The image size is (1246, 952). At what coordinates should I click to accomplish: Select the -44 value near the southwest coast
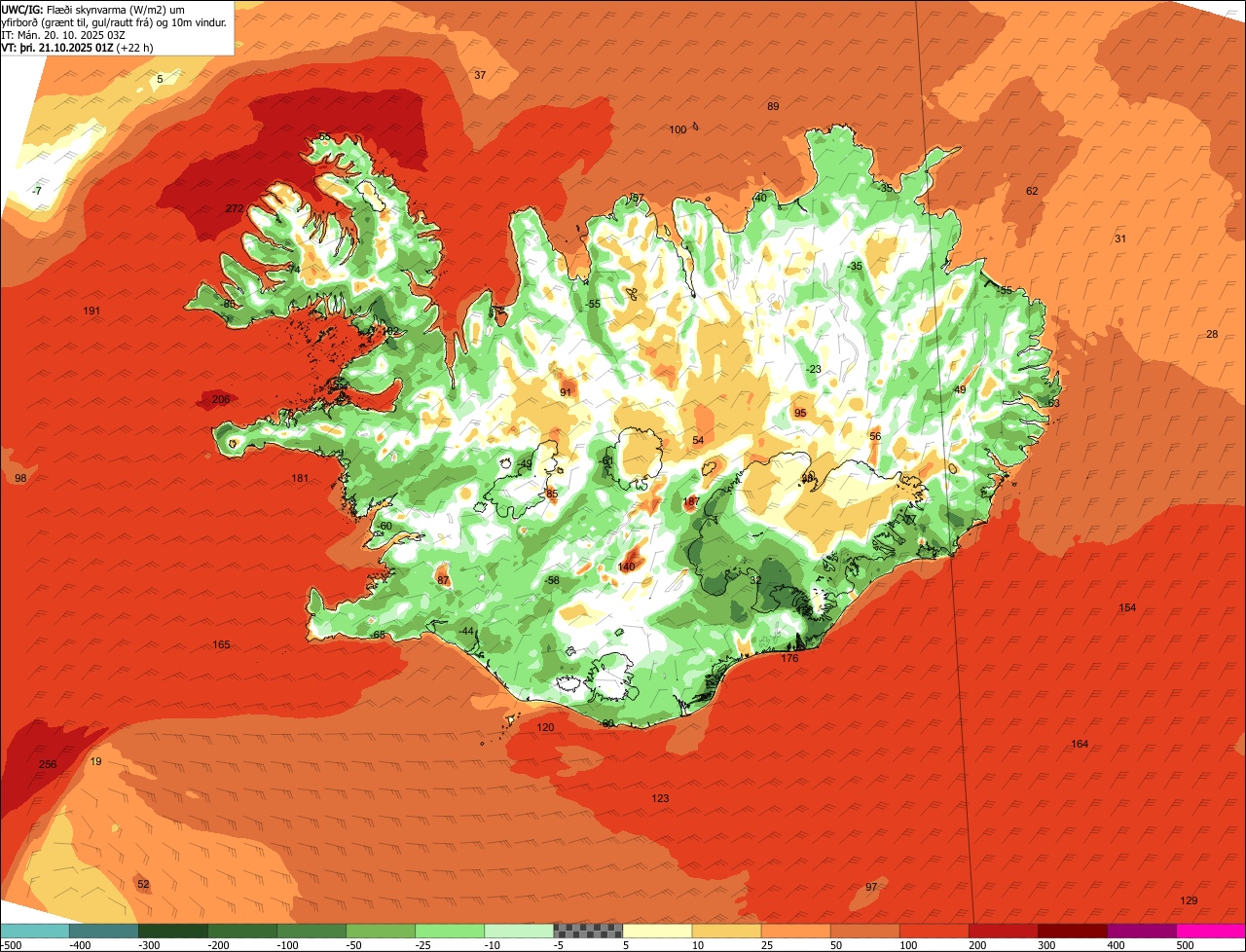(x=466, y=631)
